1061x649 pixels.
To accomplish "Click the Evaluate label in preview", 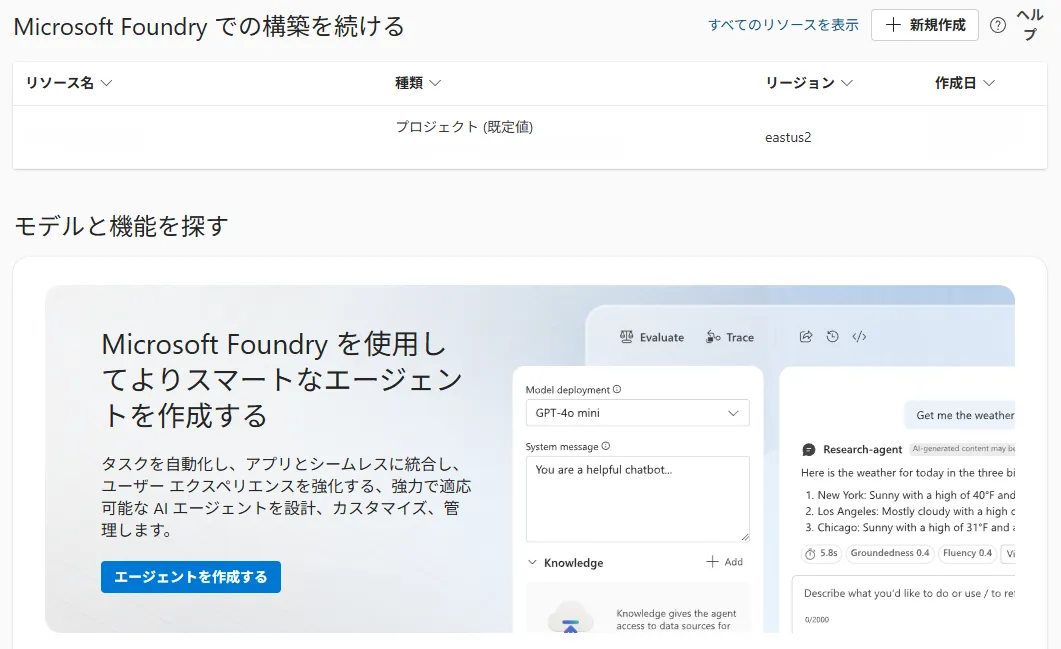I will pos(662,337).
